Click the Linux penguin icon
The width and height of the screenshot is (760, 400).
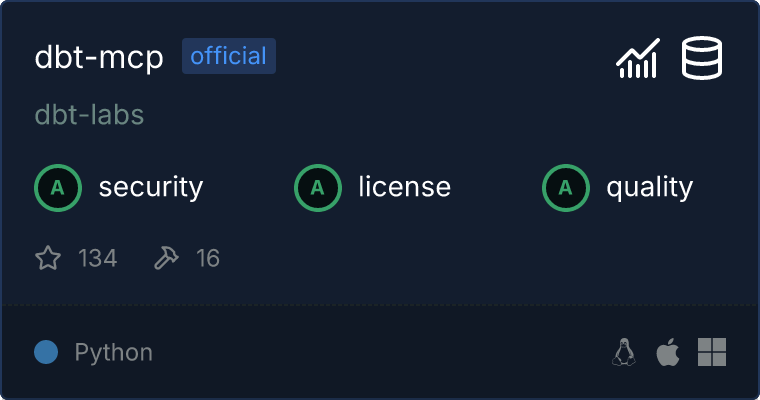(624, 352)
